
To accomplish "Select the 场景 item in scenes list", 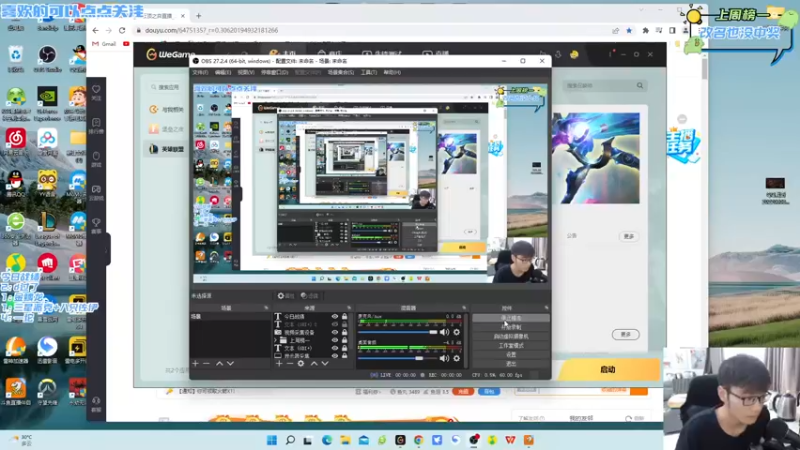I will (230, 316).
